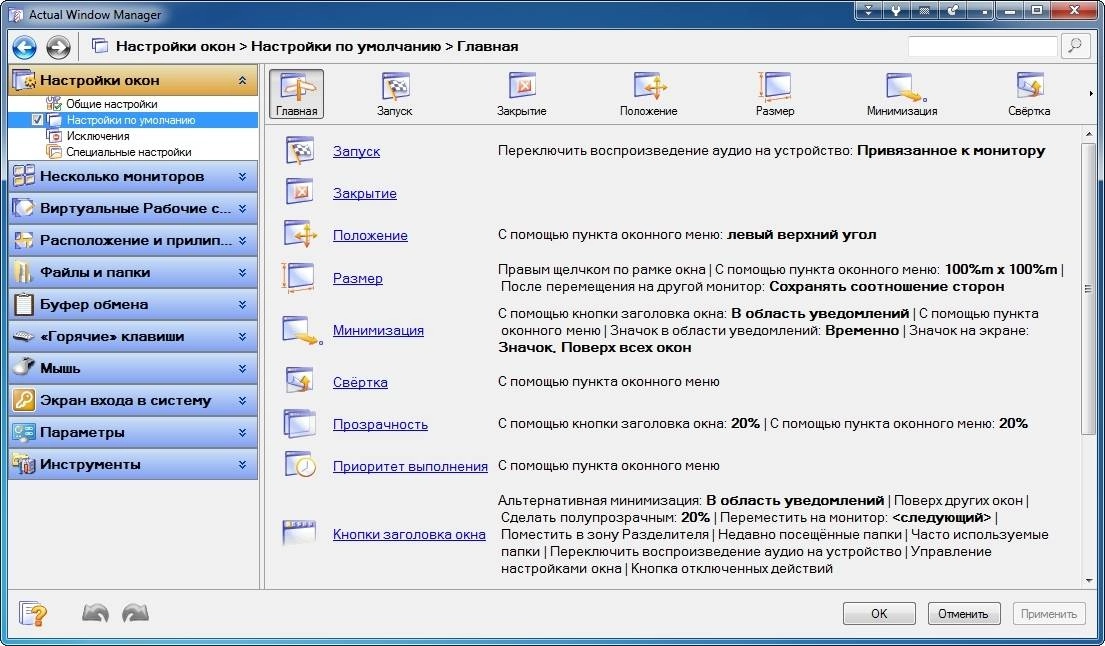Click the redo arrow icon at bottom

pos(135,614)
